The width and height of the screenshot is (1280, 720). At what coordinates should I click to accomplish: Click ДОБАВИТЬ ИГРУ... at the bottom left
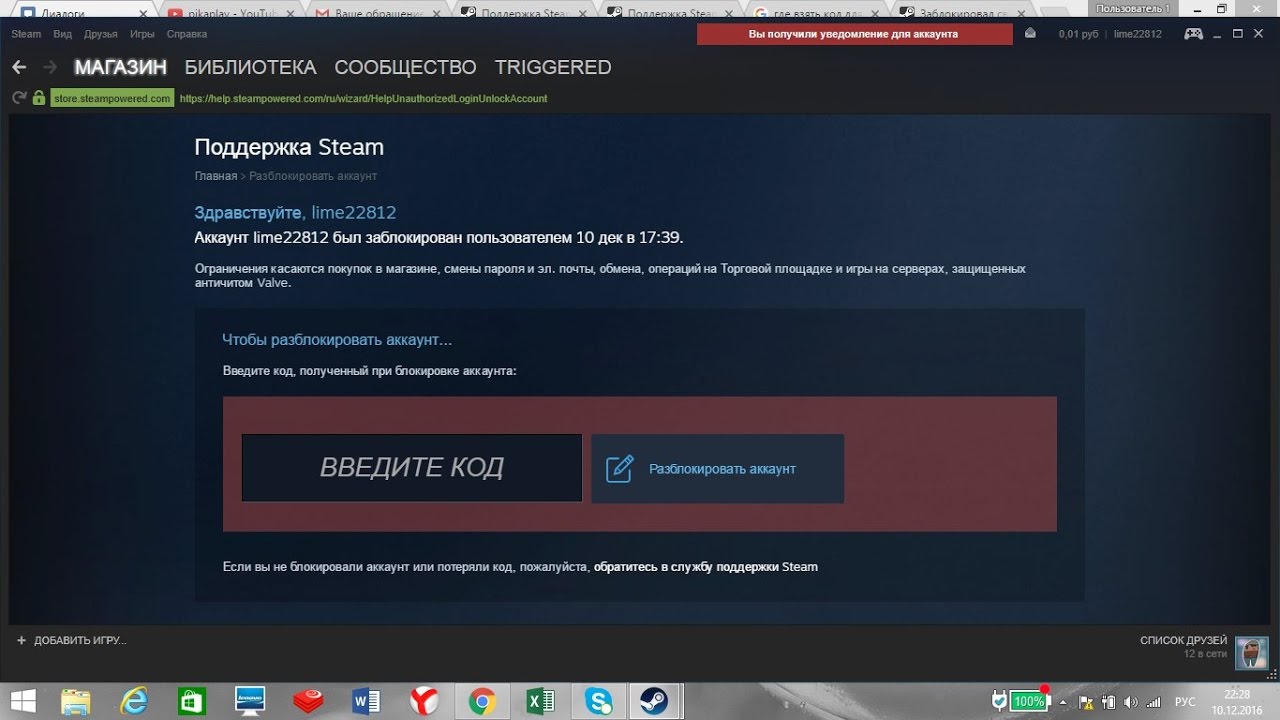80,640
